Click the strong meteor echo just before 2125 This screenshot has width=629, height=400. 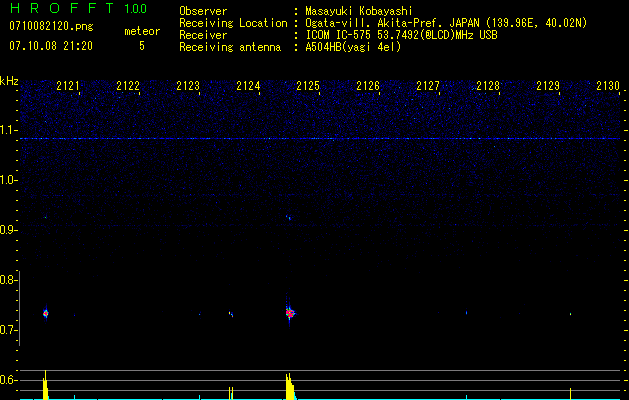290,313
